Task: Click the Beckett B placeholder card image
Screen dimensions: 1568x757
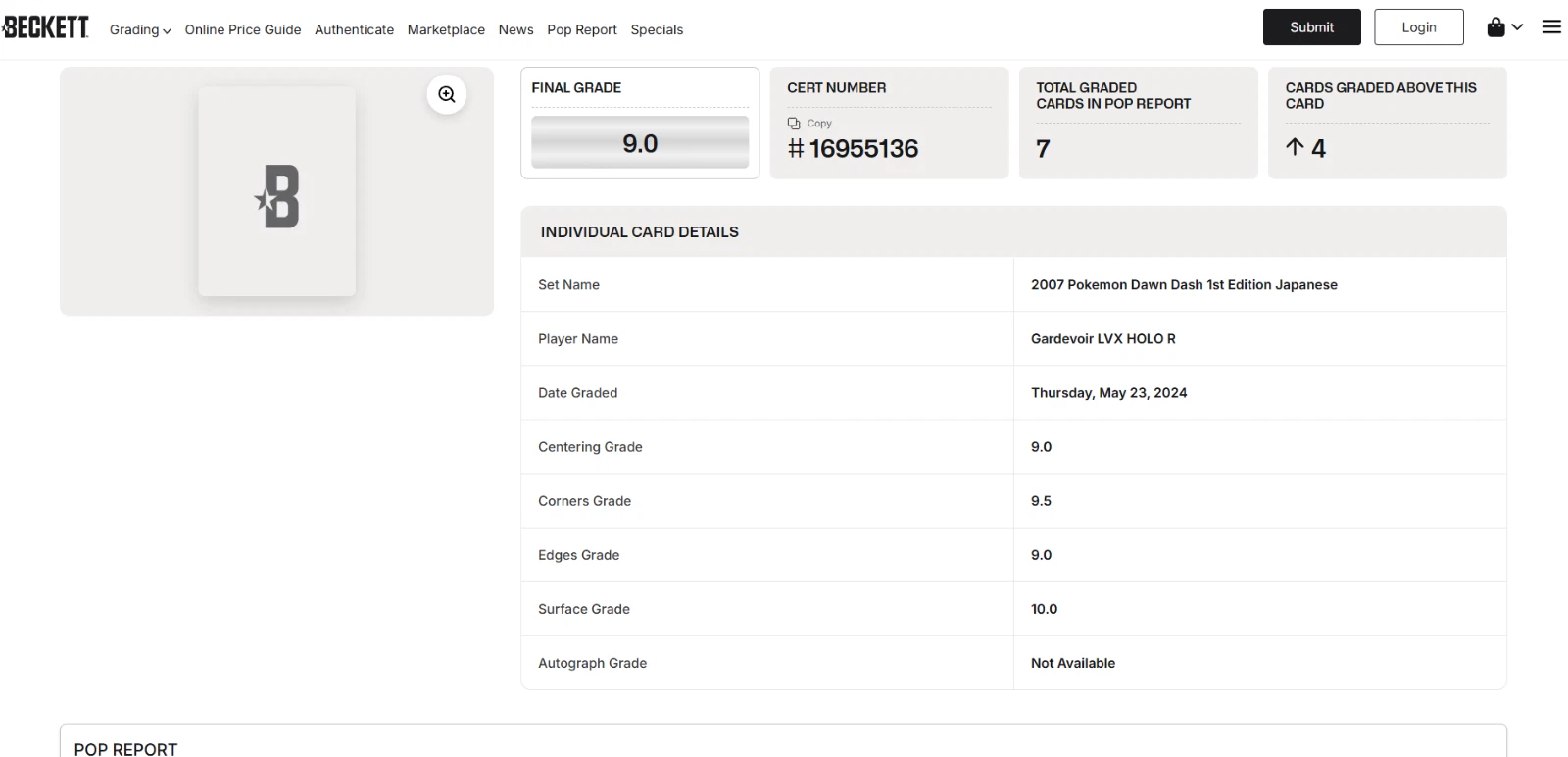Action: 277,191
